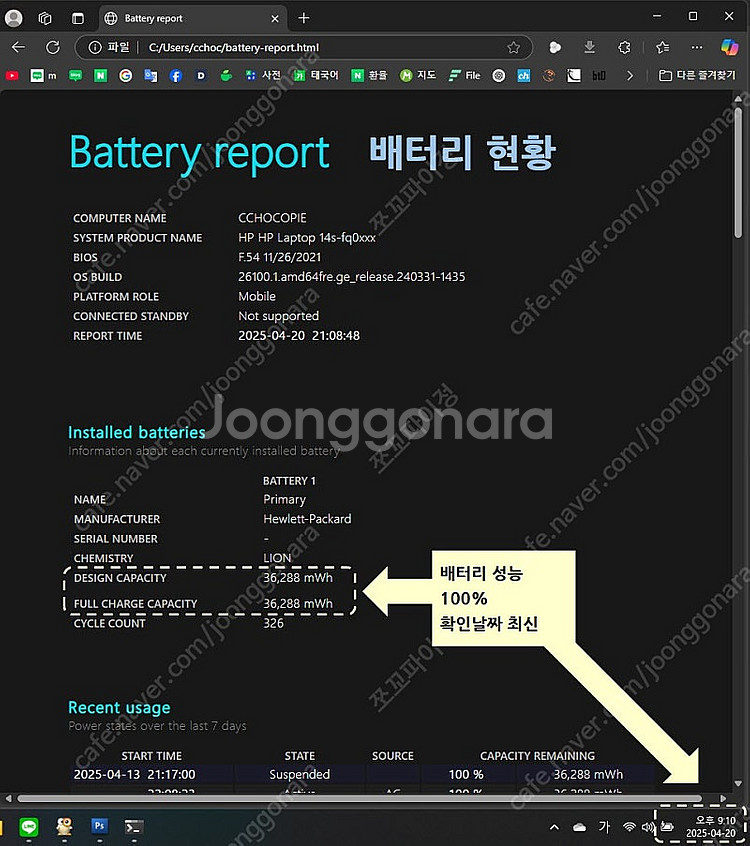Open a new tab with plus button
This screenshot has width=750, height=846.
[304, 18]
